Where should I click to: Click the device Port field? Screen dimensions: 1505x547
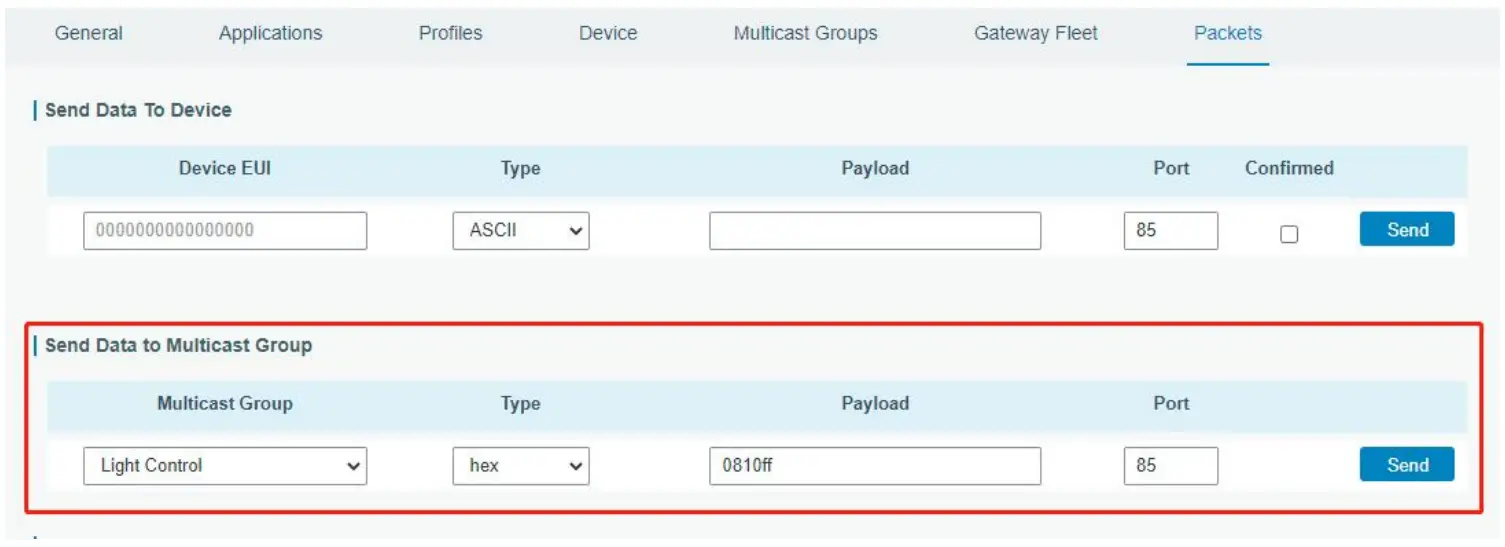point(1171,230)
